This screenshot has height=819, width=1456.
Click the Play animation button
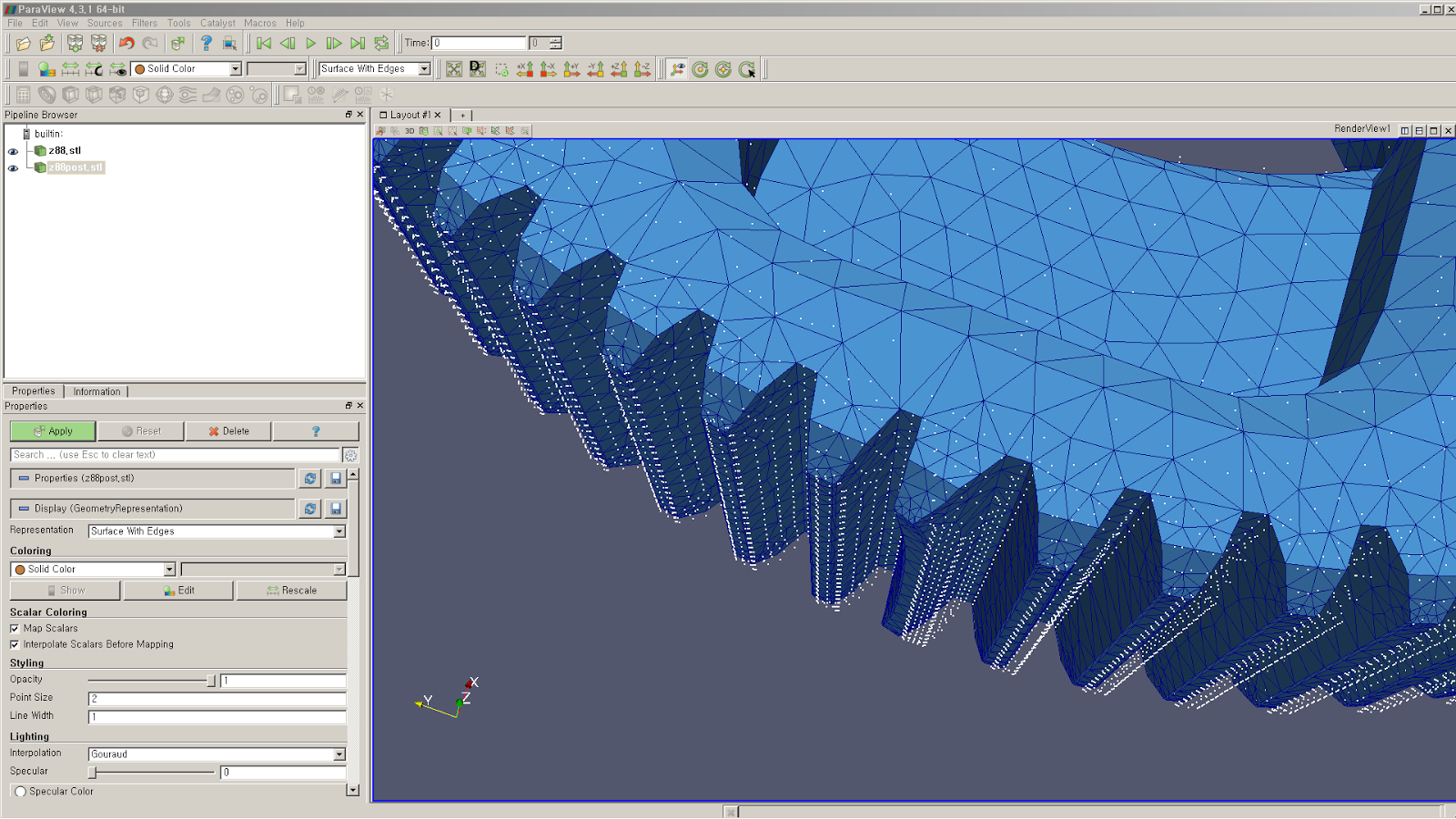pyautogui.click(x=309, y=42)
